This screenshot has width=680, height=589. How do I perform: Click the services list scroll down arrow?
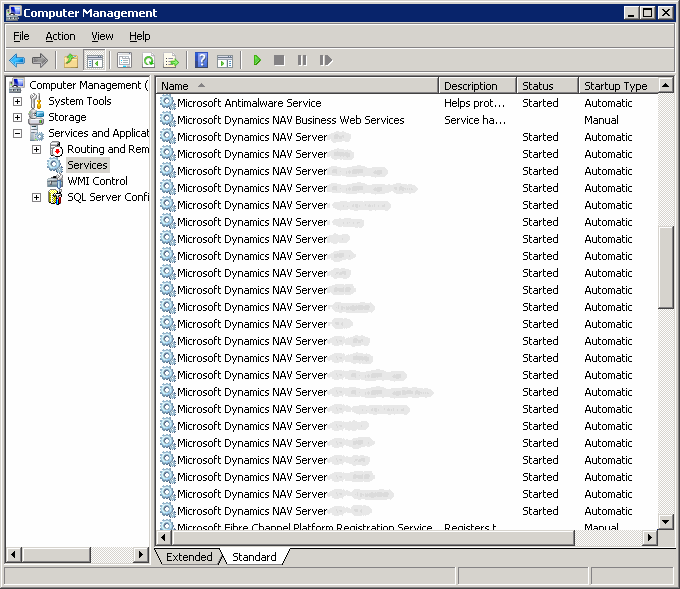[666, 522]
